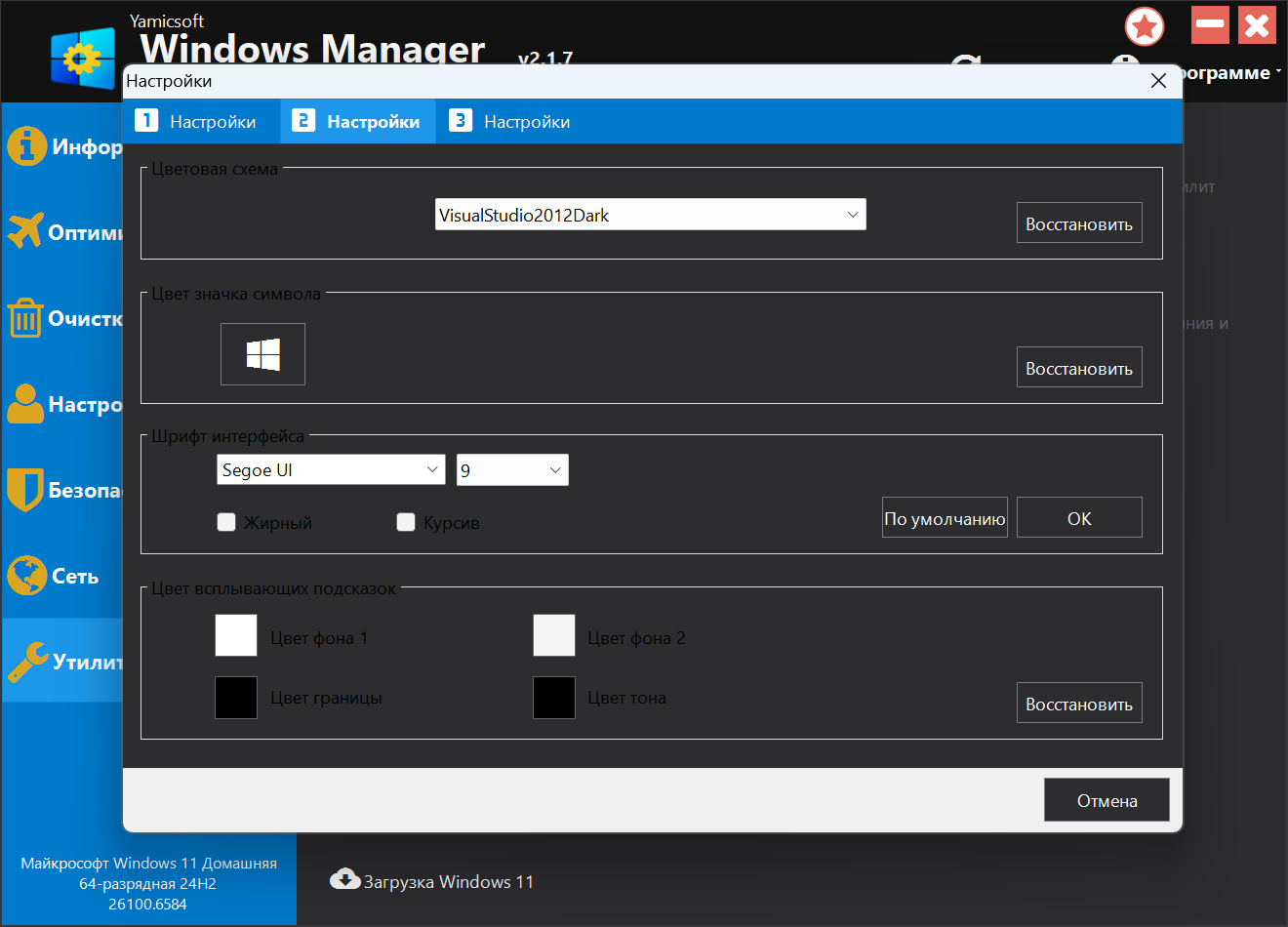Open the Optimizer airplane icon
The width and height of the screenshot is (1288, 927).
pyautogui.click(x=25, y=231)
